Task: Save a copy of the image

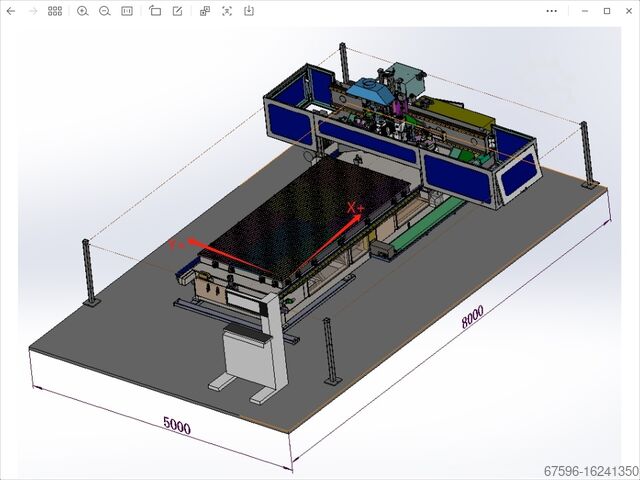Action: (x=249, y=11)
